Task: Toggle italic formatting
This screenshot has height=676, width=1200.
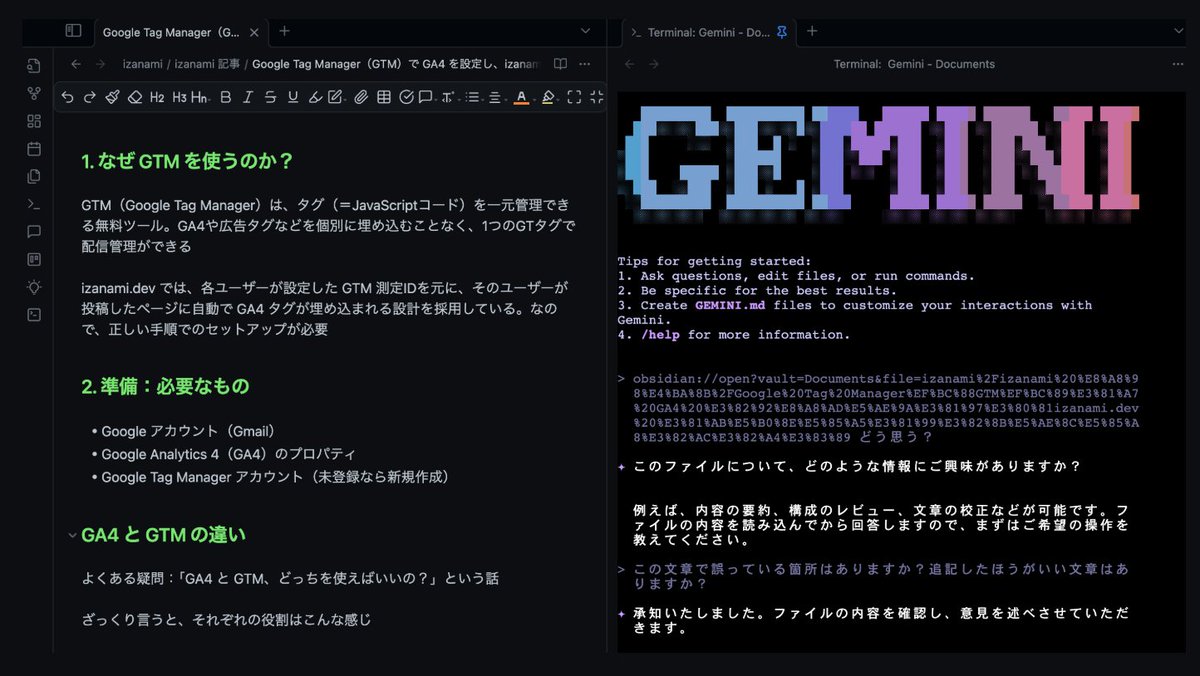Action: tap(248, 97)
